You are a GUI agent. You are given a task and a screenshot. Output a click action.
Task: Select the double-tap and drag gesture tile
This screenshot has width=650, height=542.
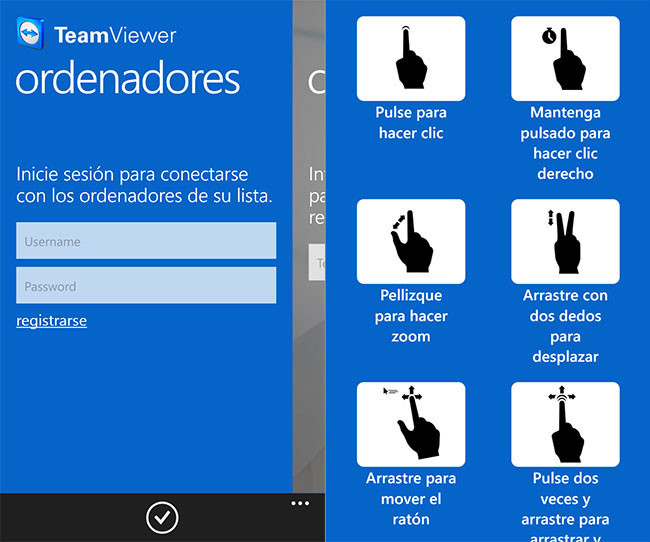[565, 424]
